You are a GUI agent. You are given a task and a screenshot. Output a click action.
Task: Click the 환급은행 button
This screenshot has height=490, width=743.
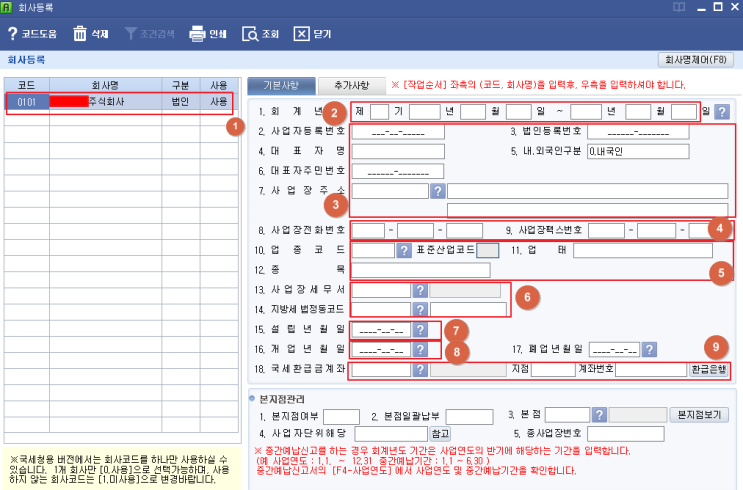coord(708,369)
